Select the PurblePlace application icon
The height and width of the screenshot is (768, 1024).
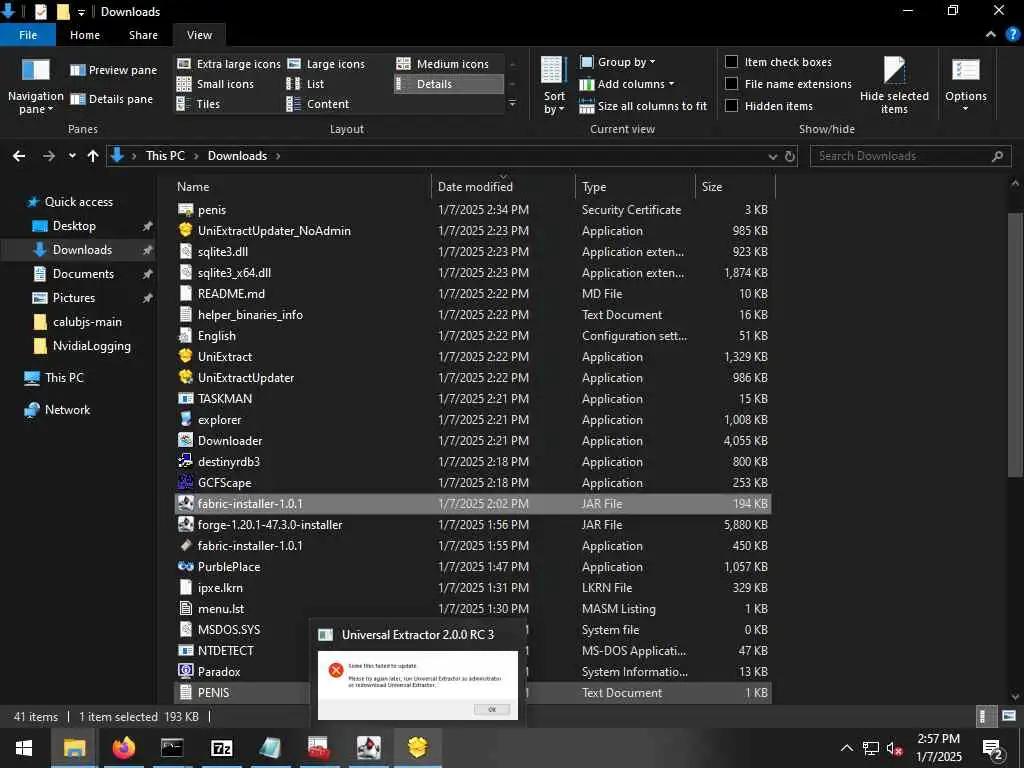coord(185,566)
